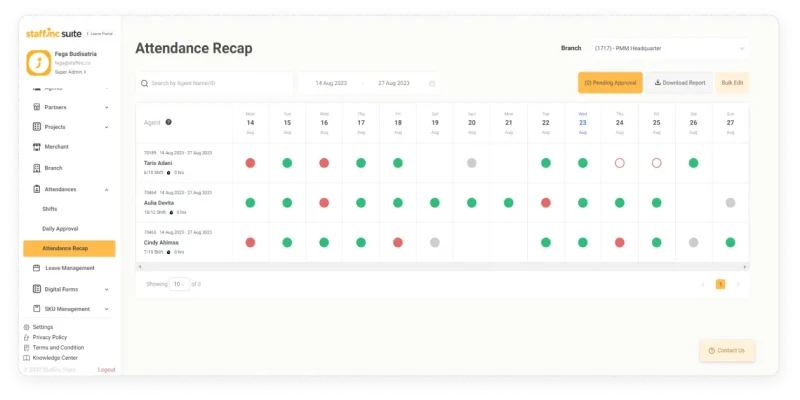Click the 27 Aug 2023 end date

pos(393,83)
